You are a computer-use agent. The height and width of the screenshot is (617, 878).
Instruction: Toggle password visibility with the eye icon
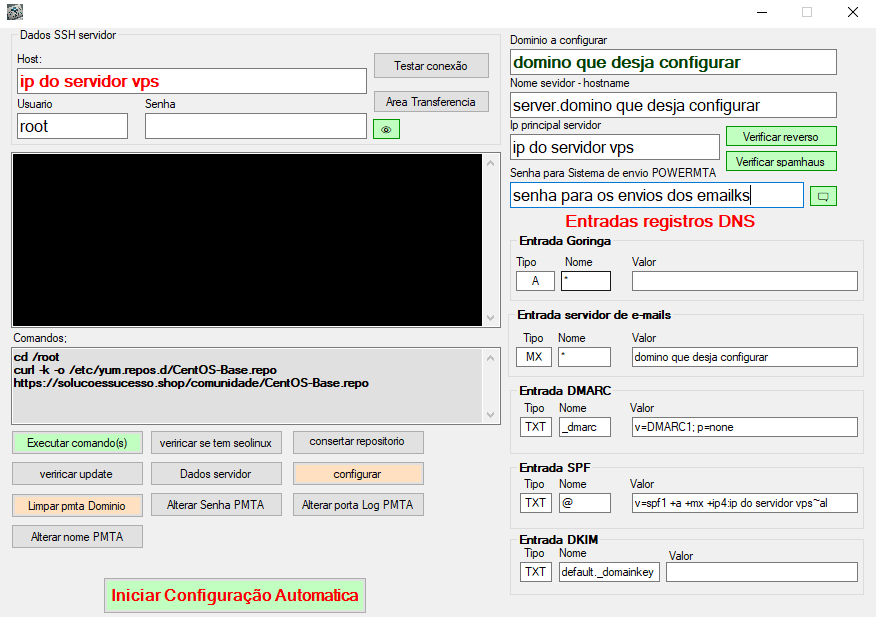coord(386,129)
